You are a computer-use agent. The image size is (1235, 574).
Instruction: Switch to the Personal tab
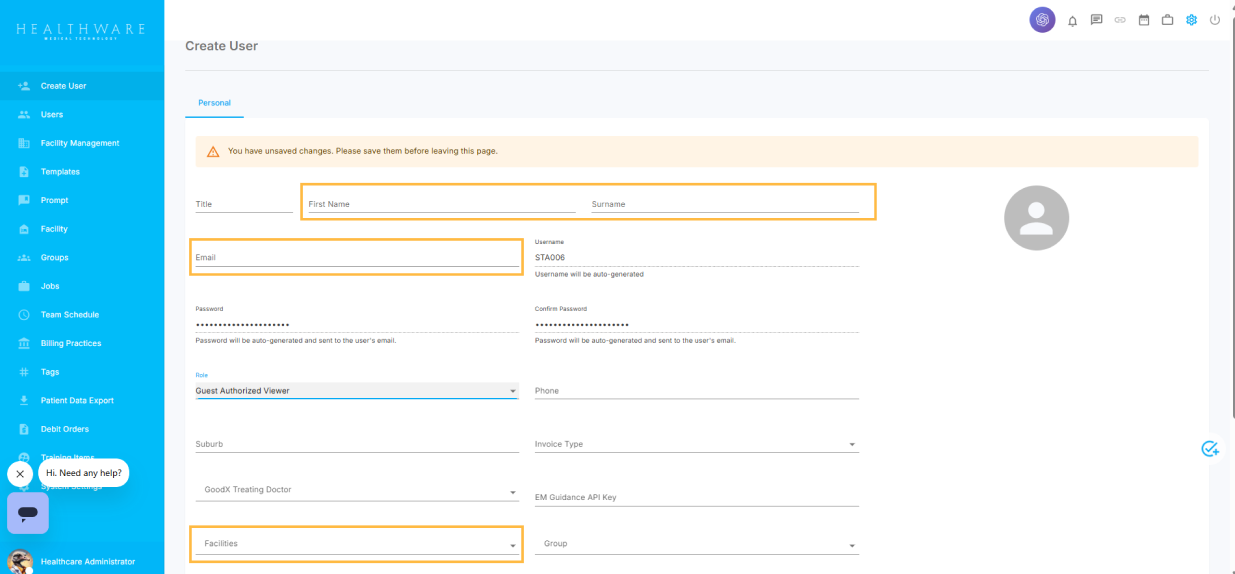click(x=214, y=103)
